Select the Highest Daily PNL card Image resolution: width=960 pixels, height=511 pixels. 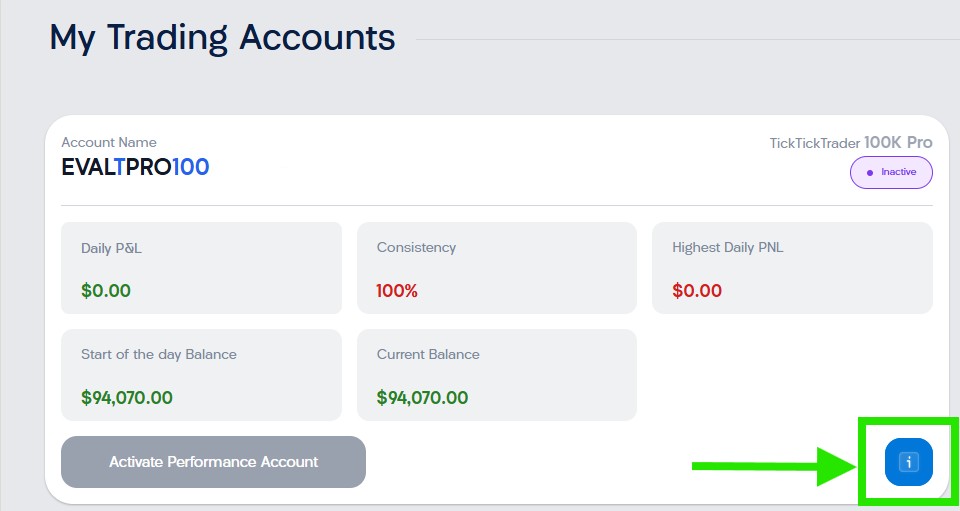click(792, 267)
